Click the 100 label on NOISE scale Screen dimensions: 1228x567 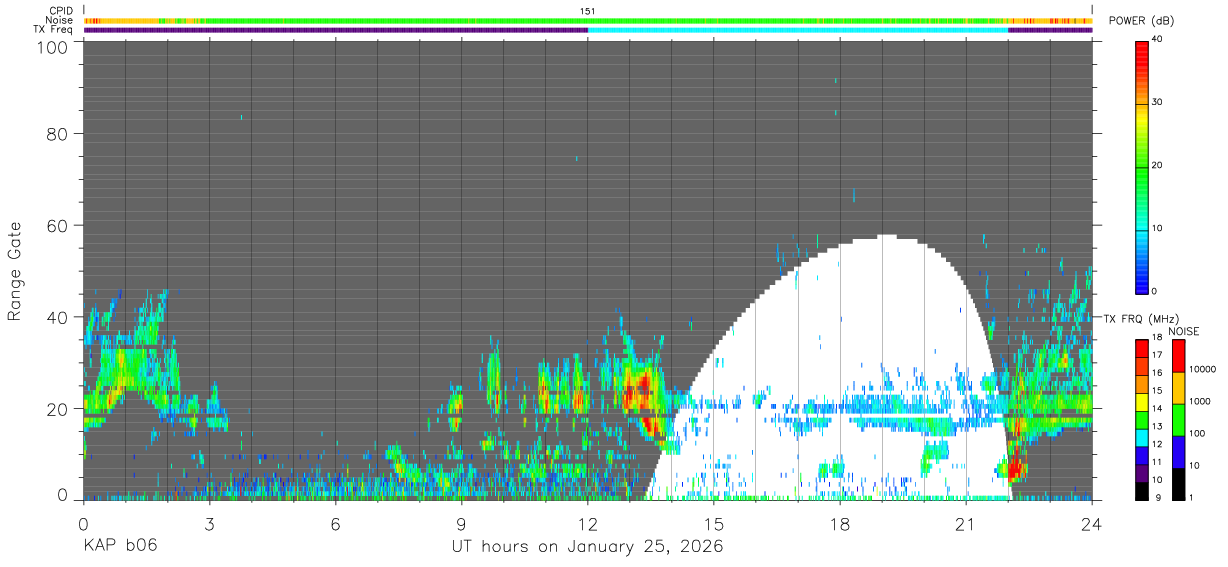click(1197, 433)
